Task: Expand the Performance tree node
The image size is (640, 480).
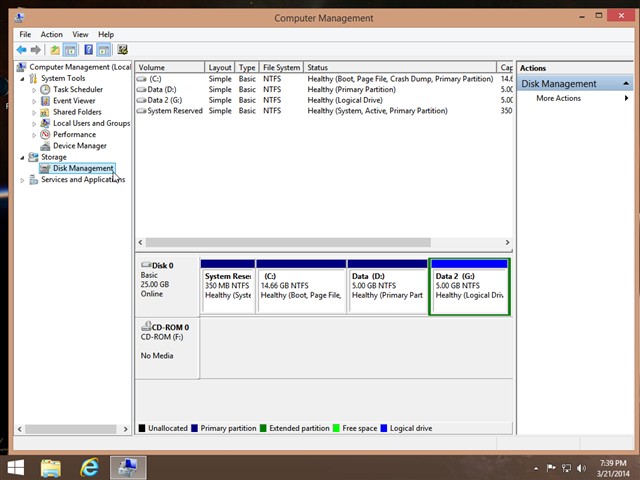Action: pos(34,135)
